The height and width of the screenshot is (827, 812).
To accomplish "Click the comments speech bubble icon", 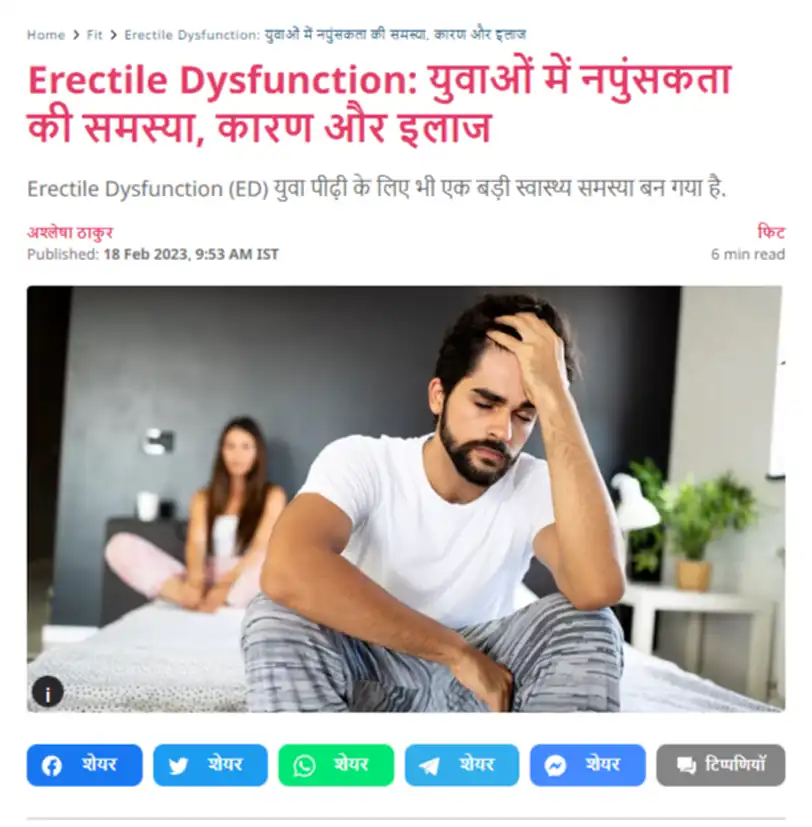I will click(x=686, y=765).
